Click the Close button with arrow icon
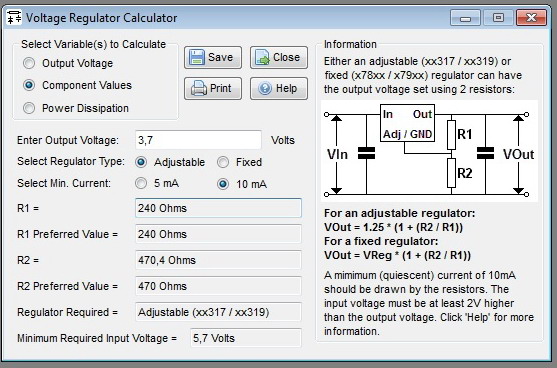This screenshot has width=557, height=368. point(279,57)
